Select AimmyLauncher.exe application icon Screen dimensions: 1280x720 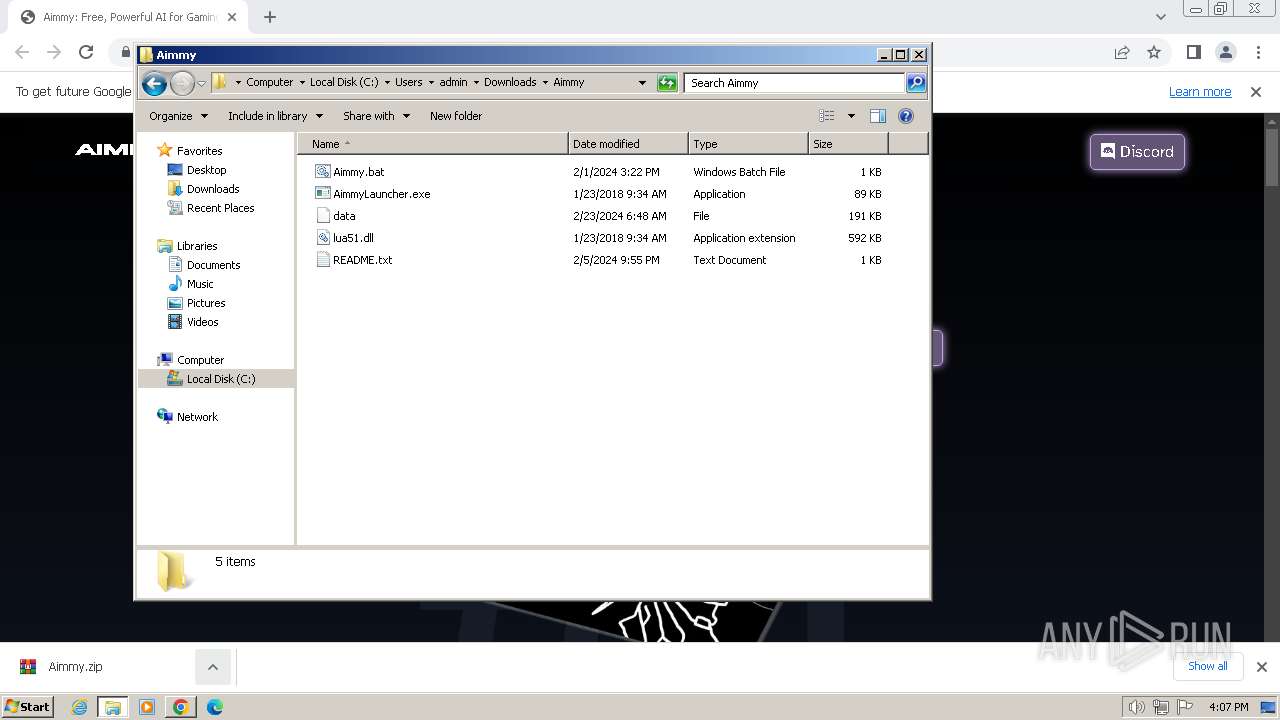coord(322,194)
